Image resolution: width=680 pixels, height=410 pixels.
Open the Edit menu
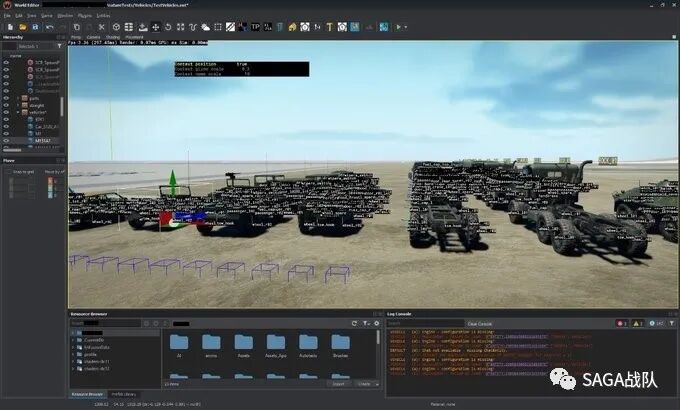tap(19, 16)
